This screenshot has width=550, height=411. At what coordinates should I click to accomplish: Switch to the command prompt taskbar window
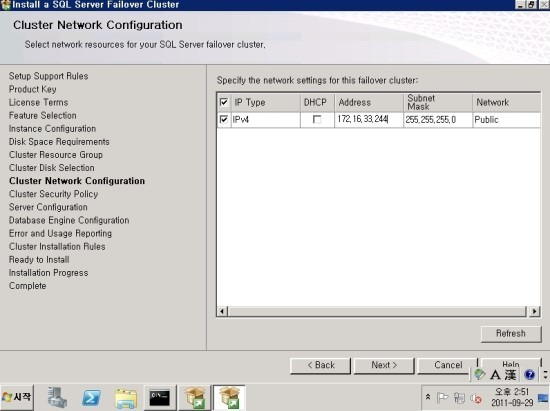pyautogui.click(x=160, y=398)
